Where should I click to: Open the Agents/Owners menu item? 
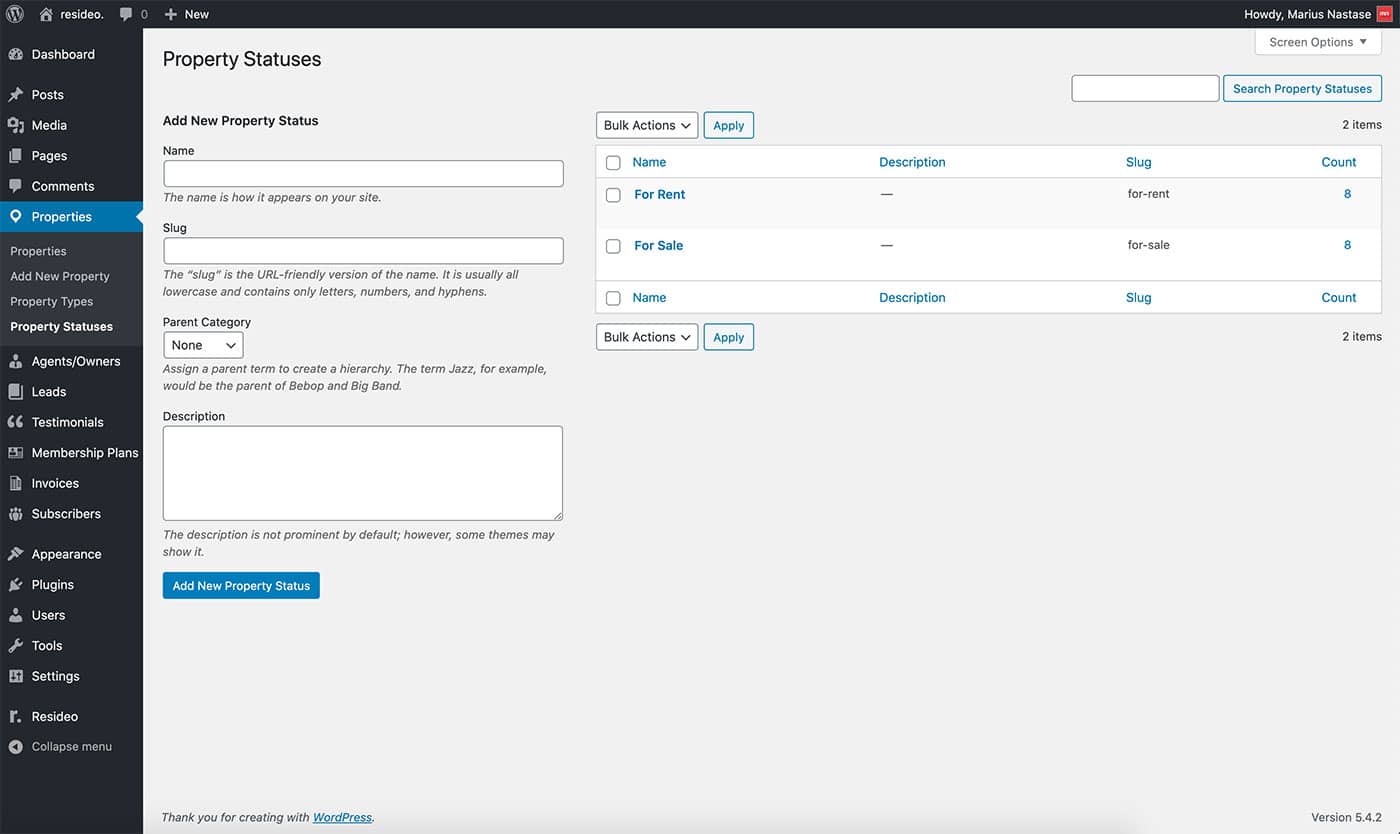pos(75,361)
